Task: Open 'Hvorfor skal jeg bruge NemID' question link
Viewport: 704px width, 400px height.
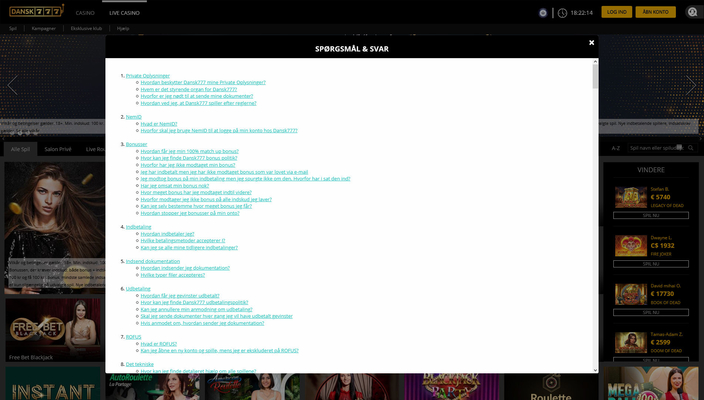Action: (219, 131)
